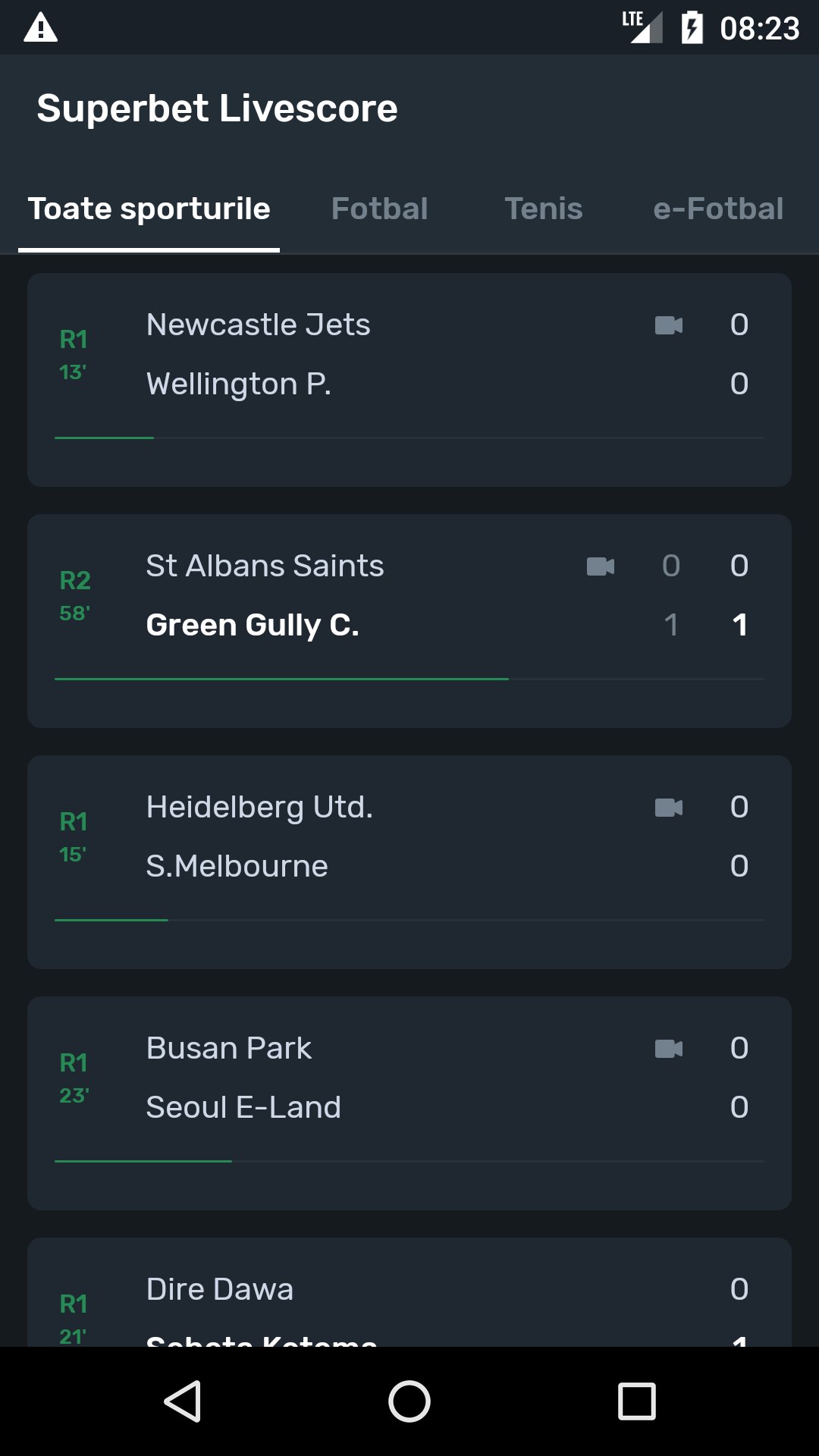Click the video icon next to Busan Park
The width and height of the screenshot is (819, 1456).
668,1050
